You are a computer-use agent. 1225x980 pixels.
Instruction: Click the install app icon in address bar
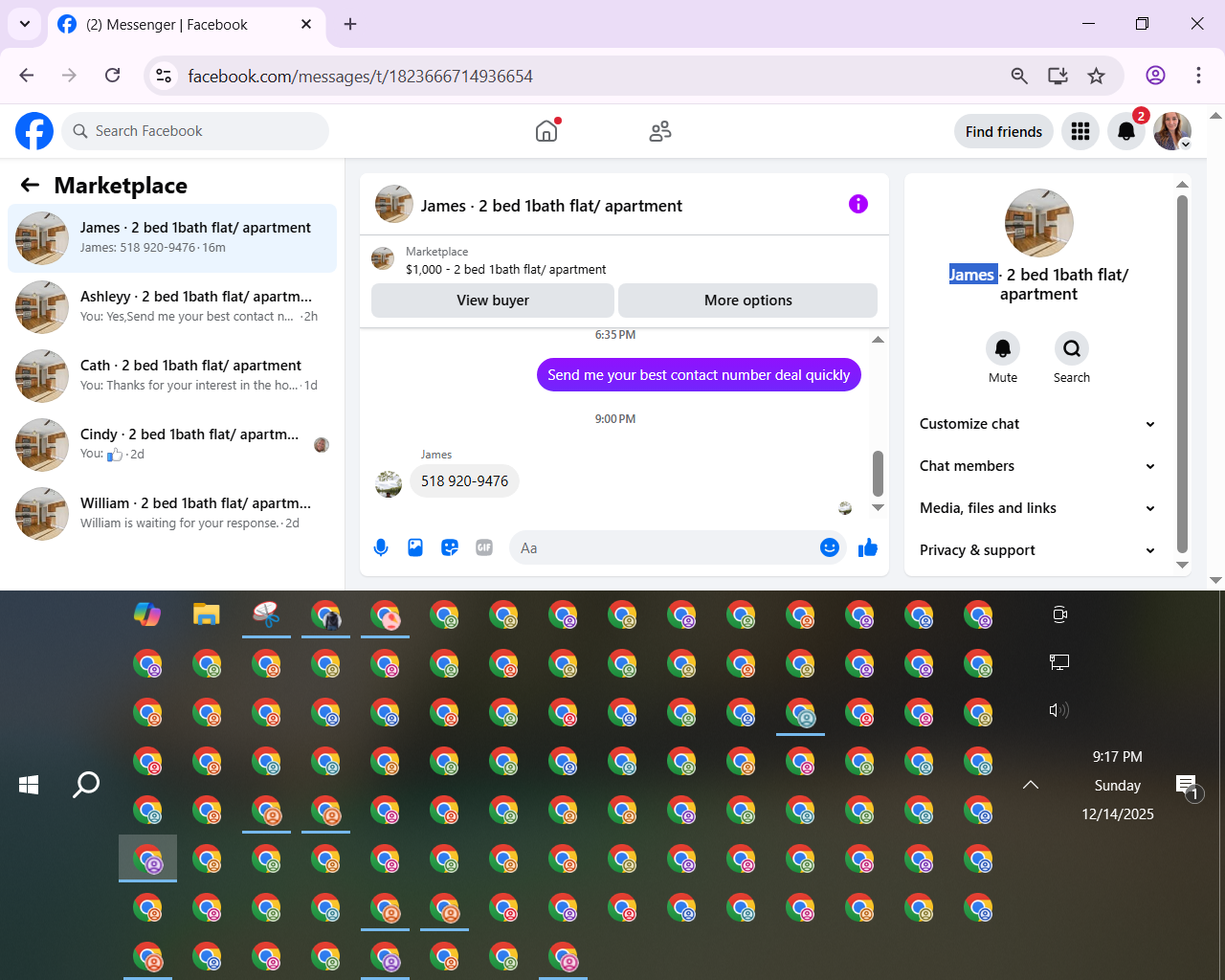pos(1058,76)
